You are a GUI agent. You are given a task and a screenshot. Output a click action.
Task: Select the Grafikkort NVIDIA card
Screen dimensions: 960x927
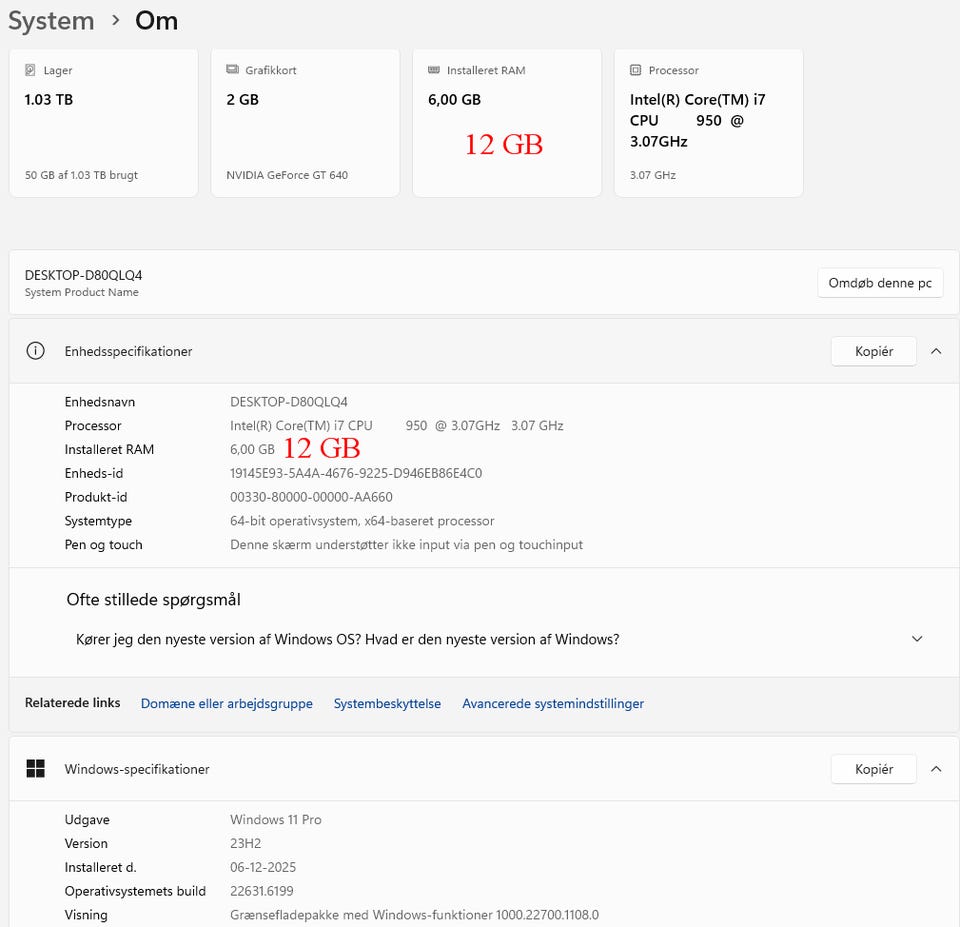click(x=305, y=123)
